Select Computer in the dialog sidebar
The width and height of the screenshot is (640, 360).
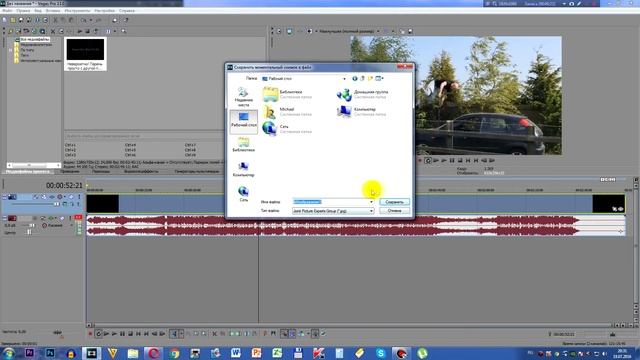[x=243, y=169]
